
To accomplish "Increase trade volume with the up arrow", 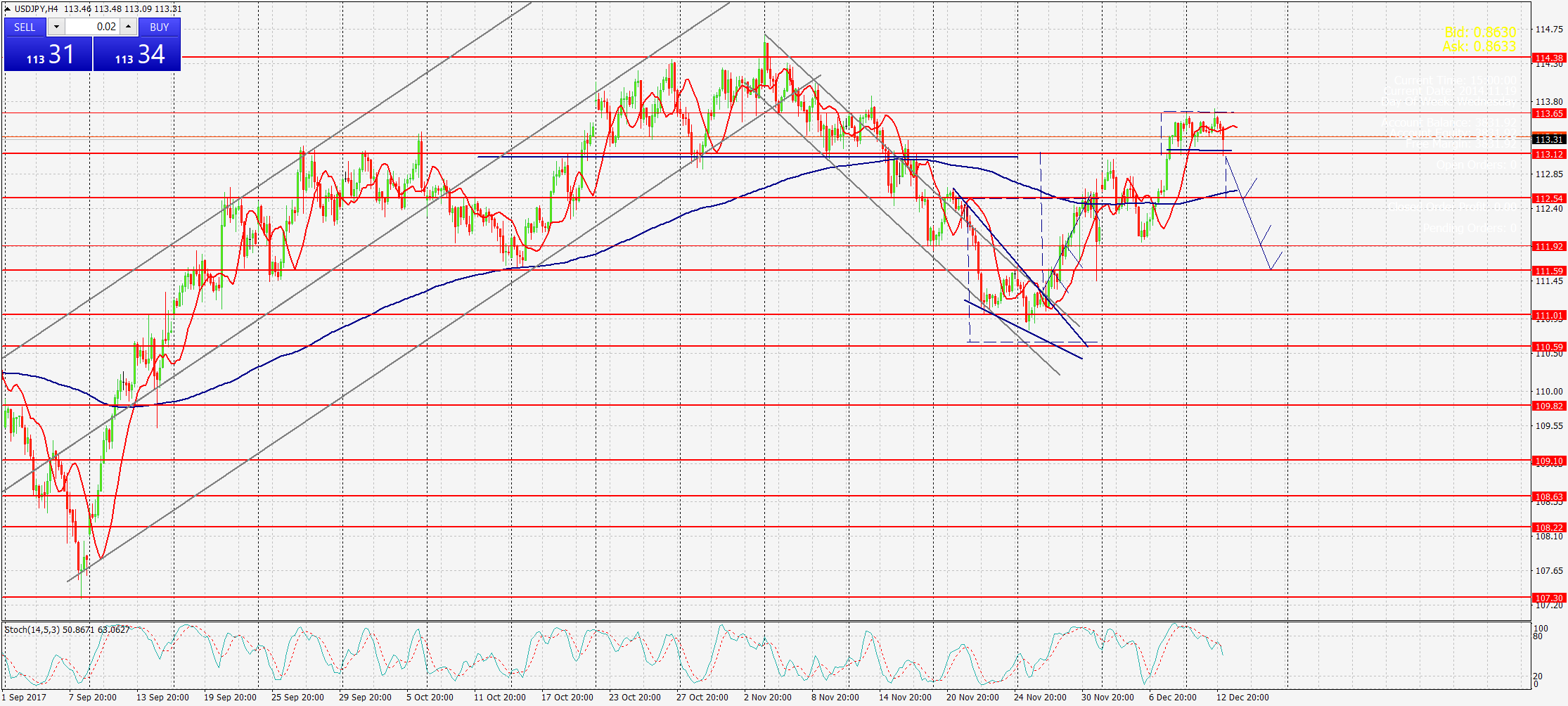I will (128, 27).
